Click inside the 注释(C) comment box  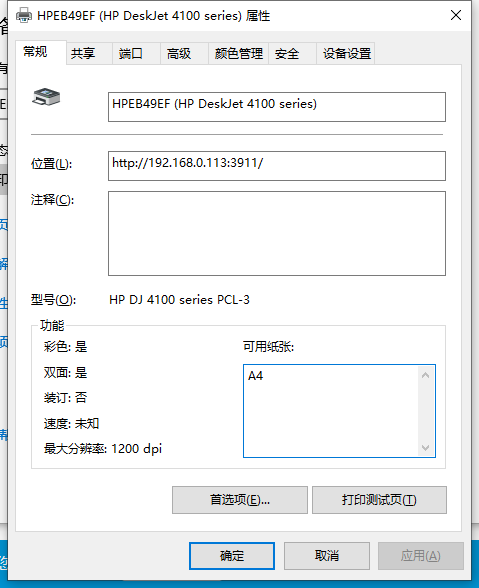(x=277, y=233)
